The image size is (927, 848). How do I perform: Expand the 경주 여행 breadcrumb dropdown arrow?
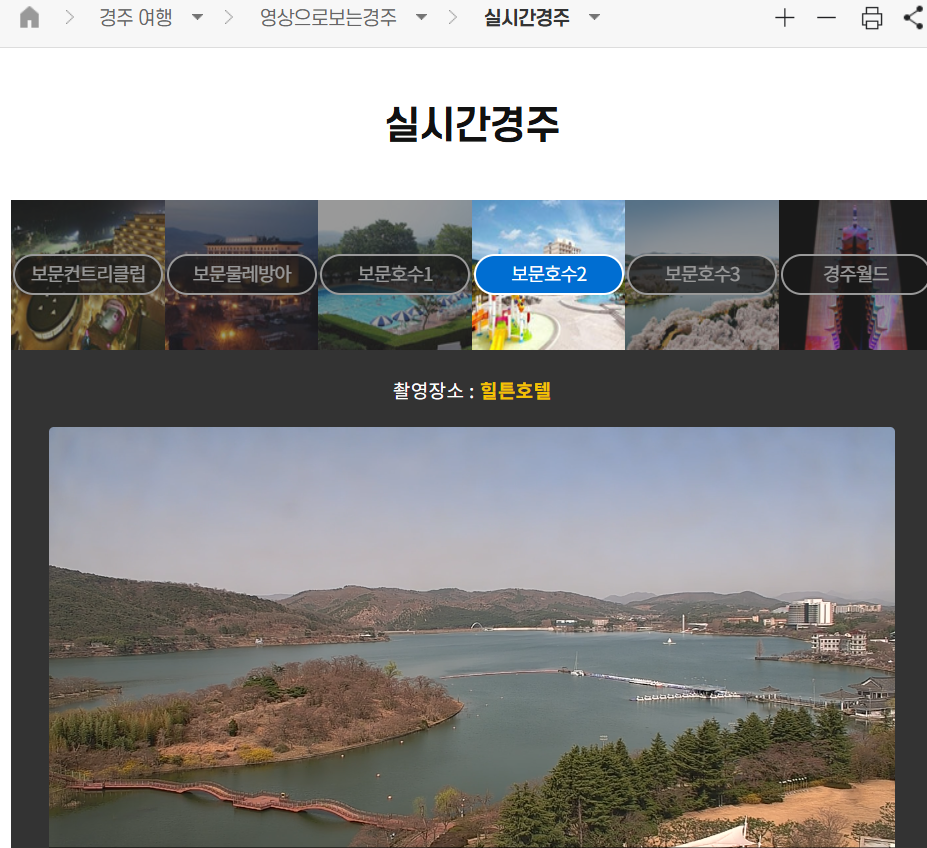[x=197, y=17]
